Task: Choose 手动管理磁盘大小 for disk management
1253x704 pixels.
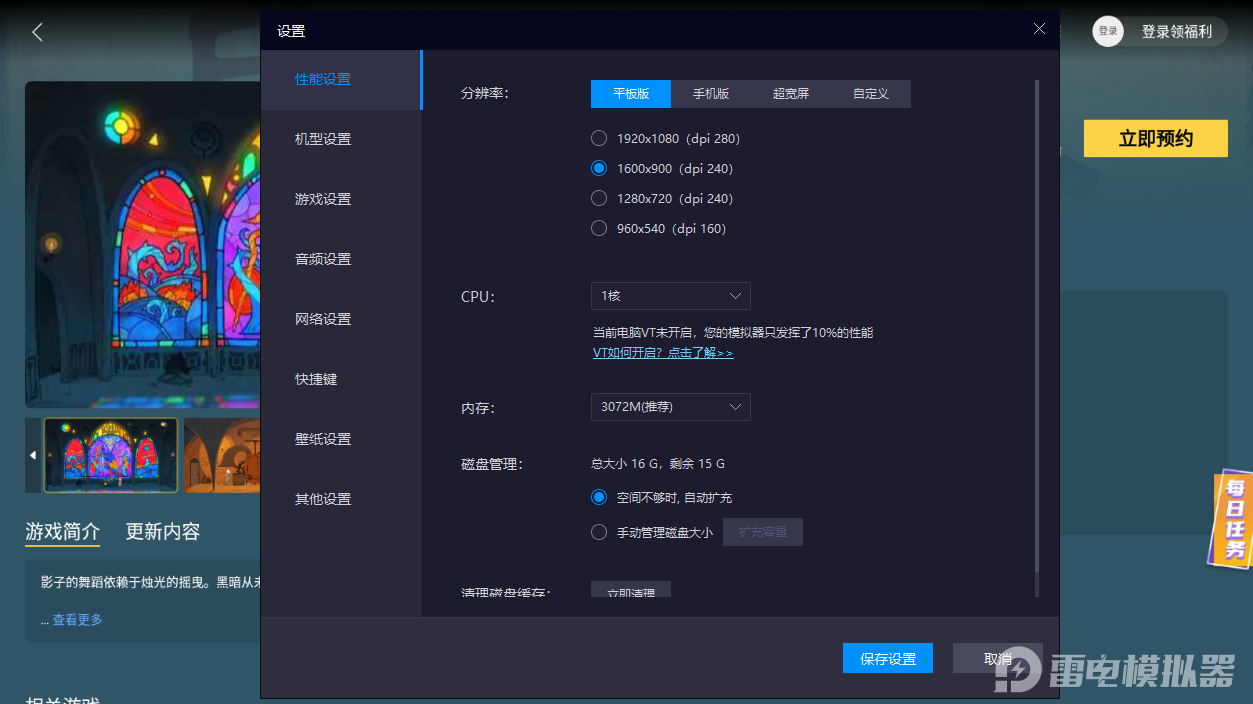Action: pyautogui.click(x=599, y=532)
